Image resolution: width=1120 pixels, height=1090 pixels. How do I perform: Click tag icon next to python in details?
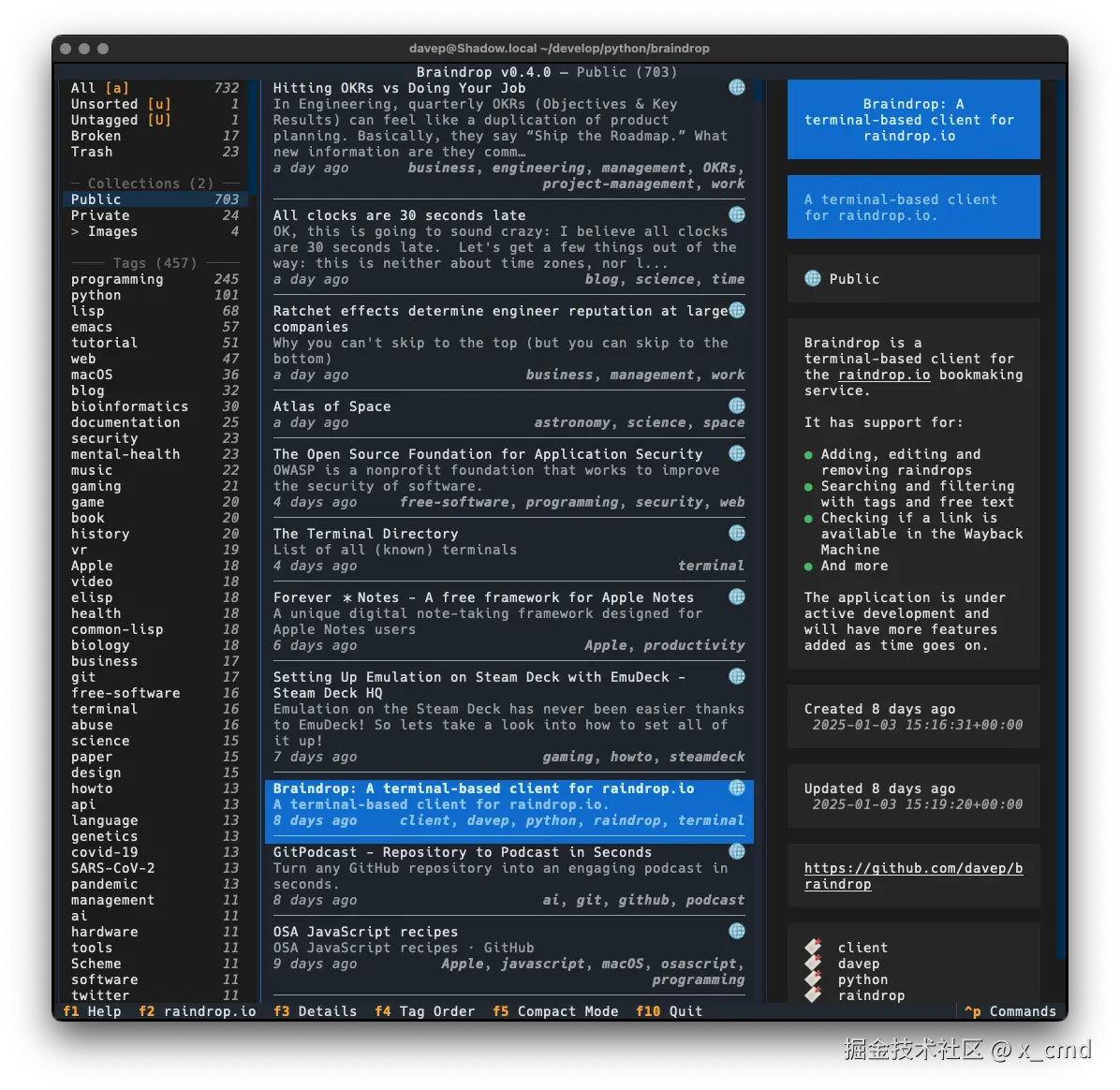[x=813, y=980]
